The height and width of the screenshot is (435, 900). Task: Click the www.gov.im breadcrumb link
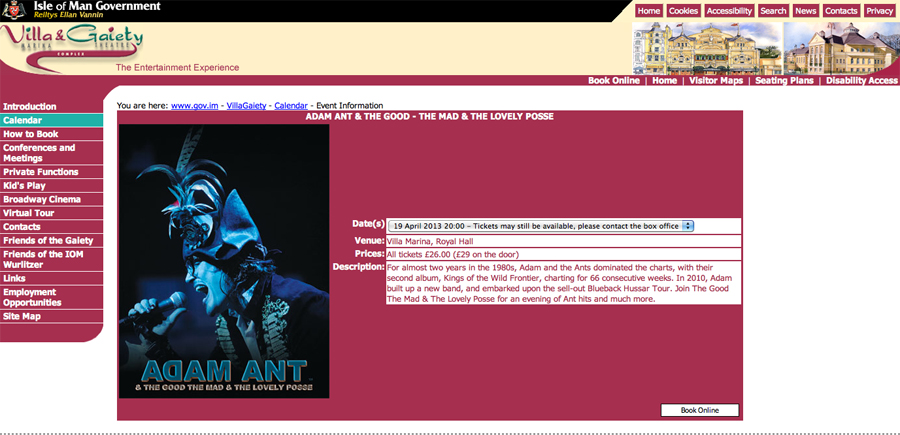[x=195, y=105]
